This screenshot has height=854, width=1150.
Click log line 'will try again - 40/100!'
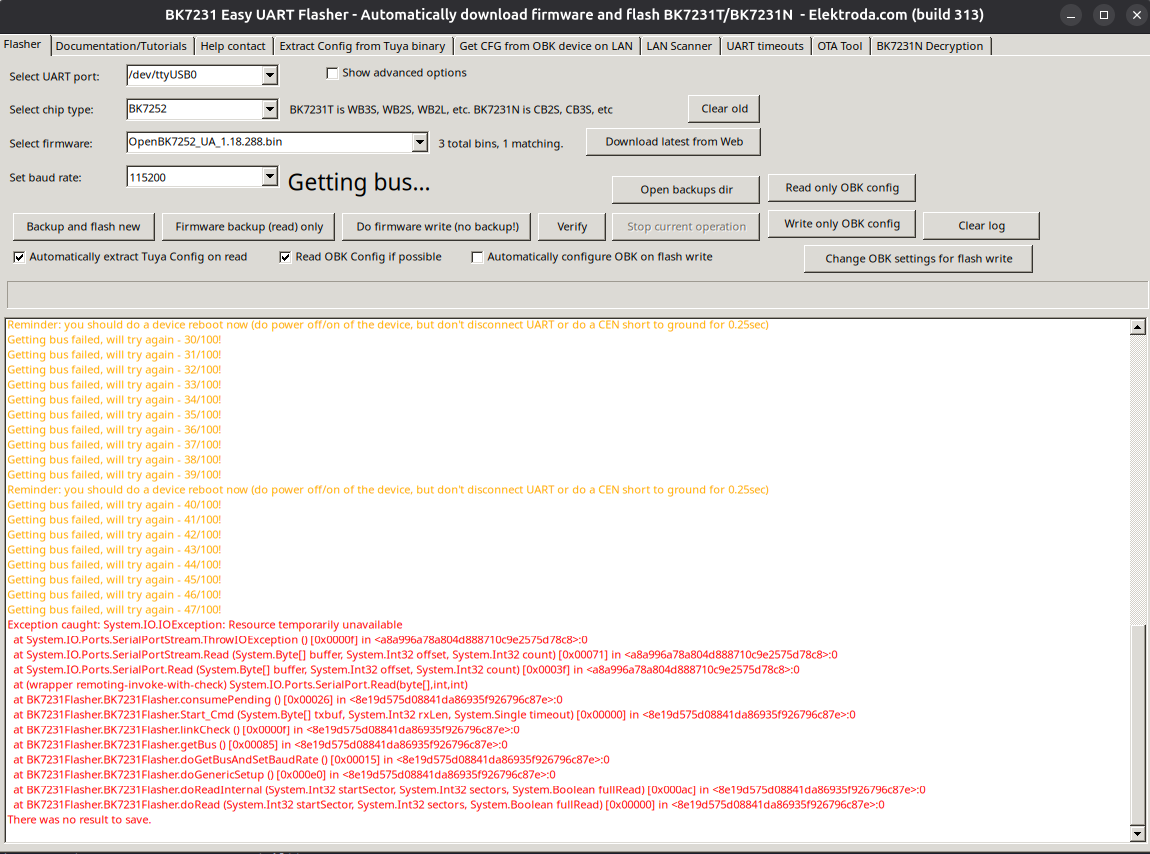click(x=114, y=505)
